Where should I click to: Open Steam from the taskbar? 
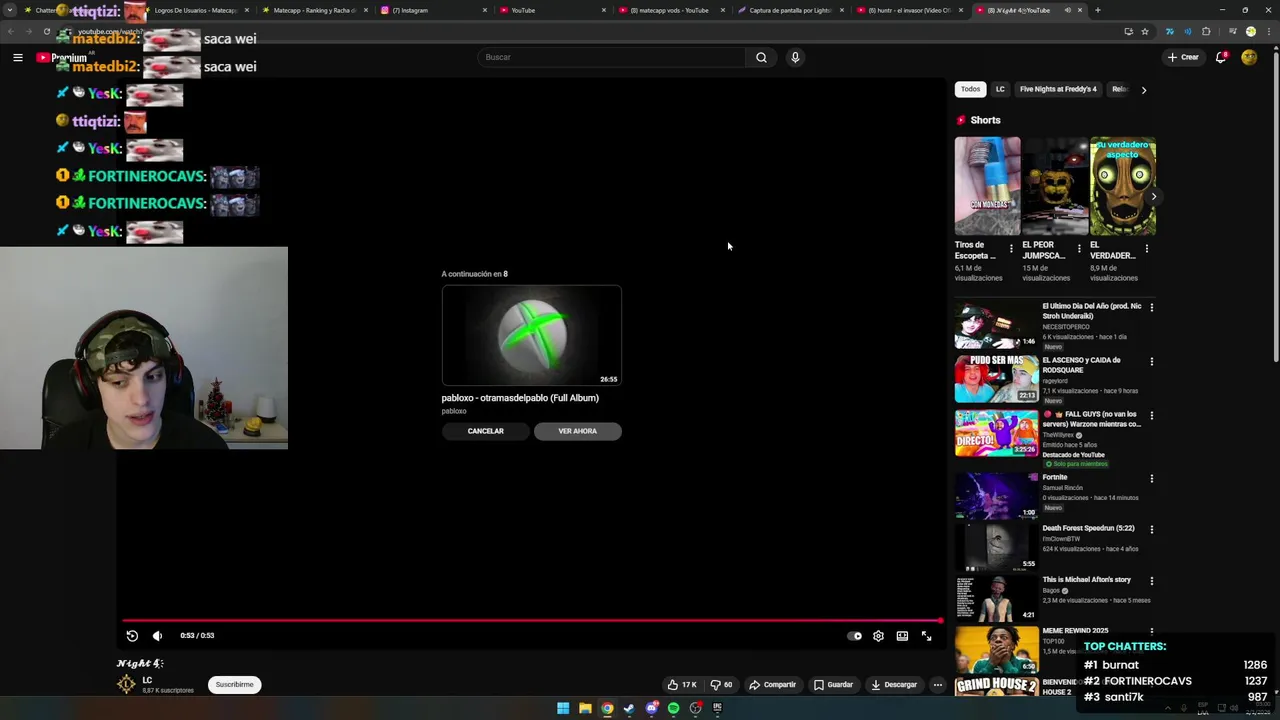pos(629,708)
